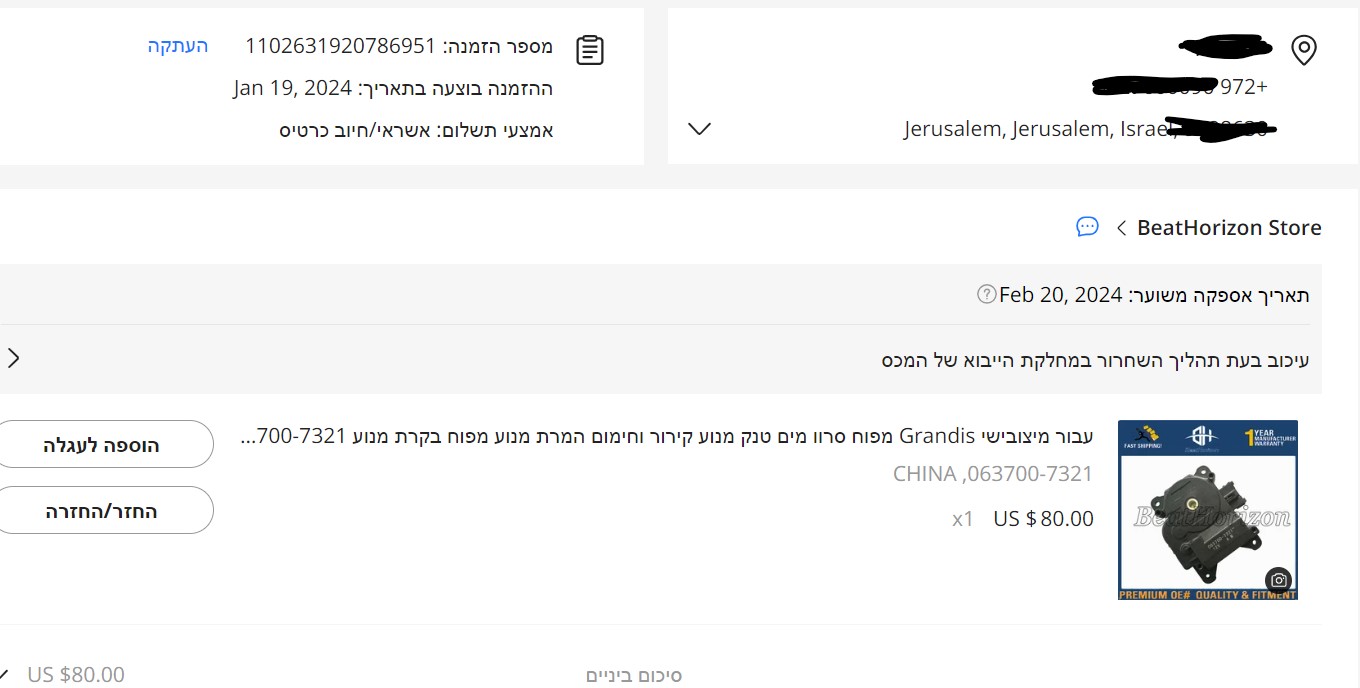This screenshot has width=1360, height=688.
Task: Expand customs delay tracking details arrow
Action: pos(13,358)
